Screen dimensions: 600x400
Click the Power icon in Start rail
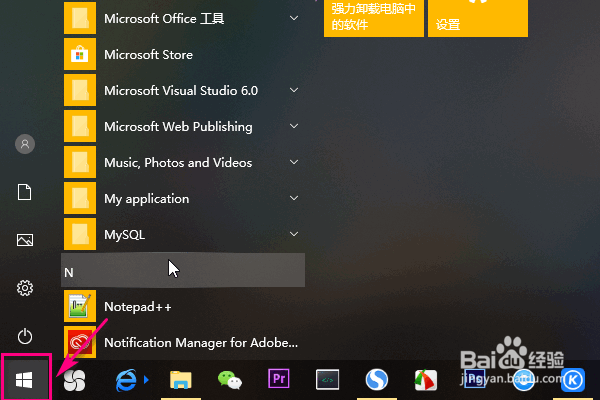pos(25,336)
